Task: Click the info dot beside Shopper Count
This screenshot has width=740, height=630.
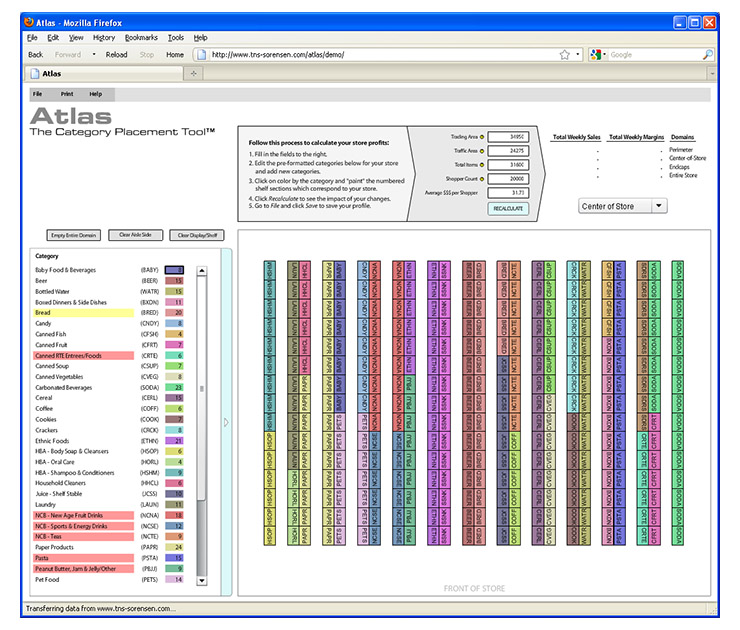Action: [x=482, y=178]
